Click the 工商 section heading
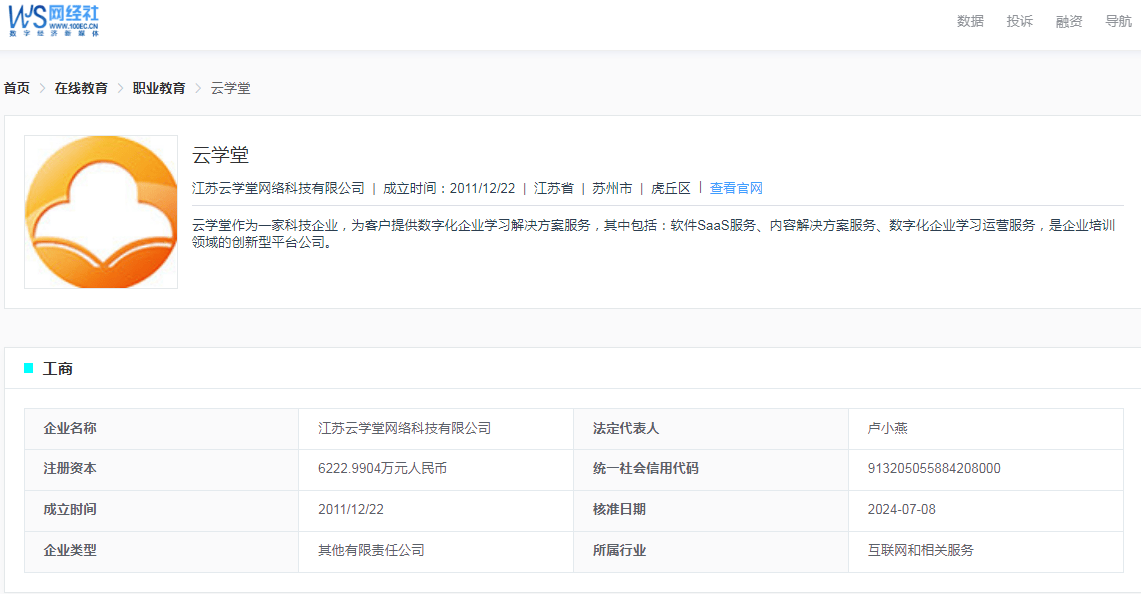The image size is (1141, 594). coord(57,369)
